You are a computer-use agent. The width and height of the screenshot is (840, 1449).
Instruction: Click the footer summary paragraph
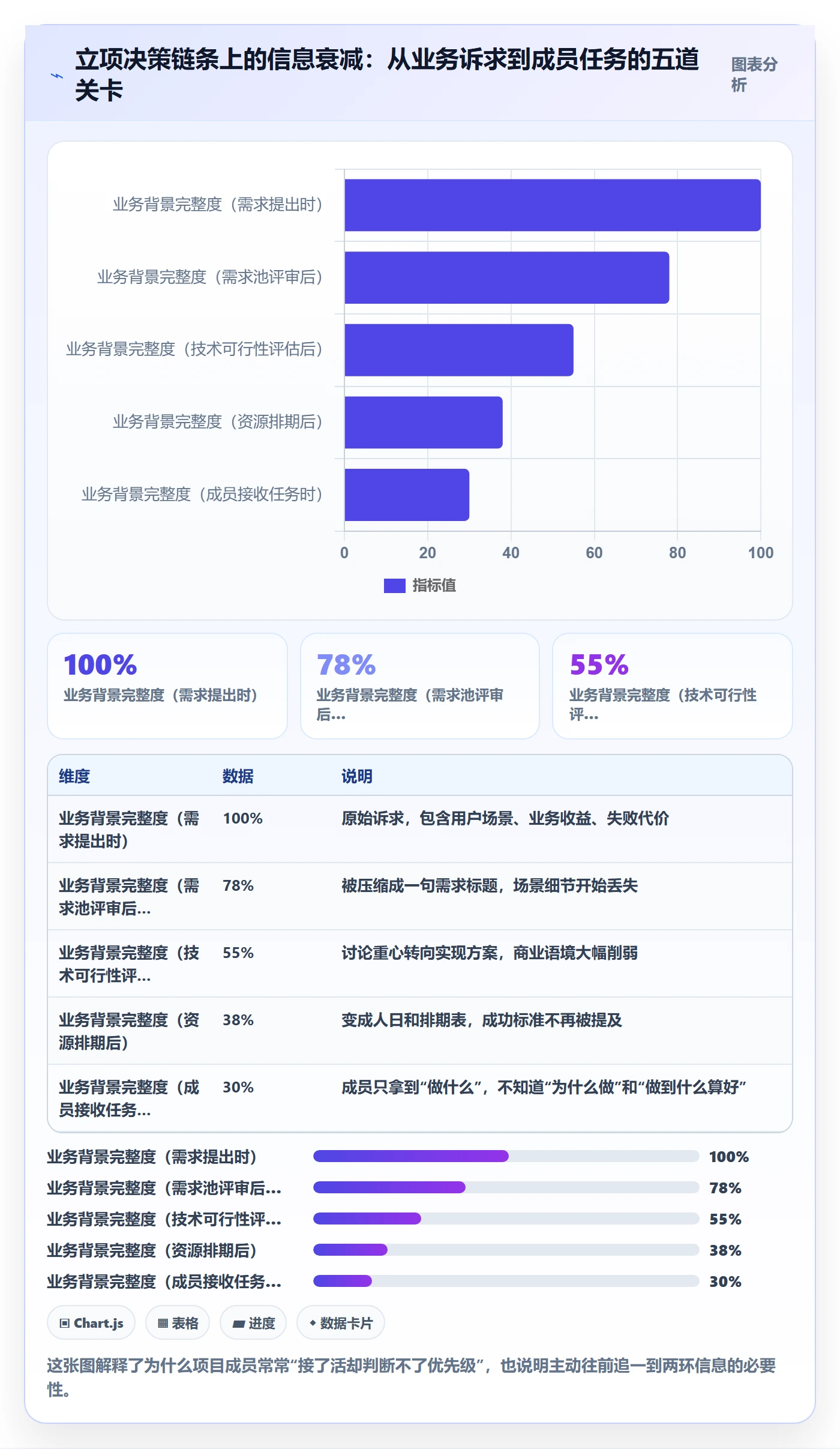[x=412, y=1377]
